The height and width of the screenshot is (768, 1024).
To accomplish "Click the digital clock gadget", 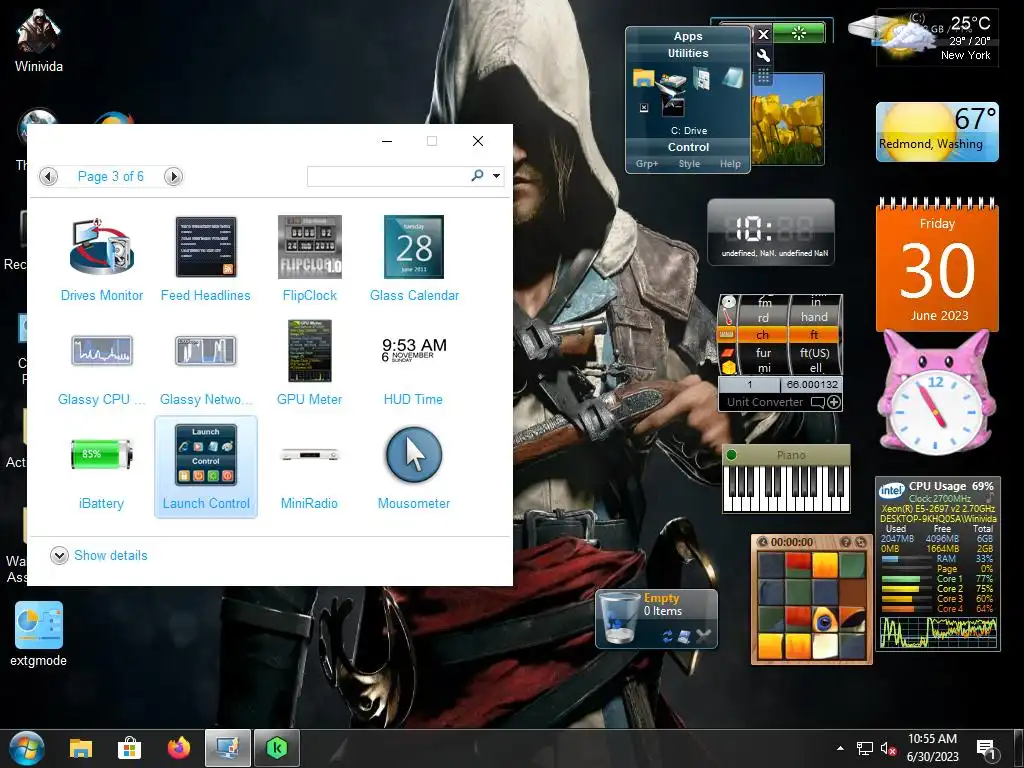I will click(771, 232).
